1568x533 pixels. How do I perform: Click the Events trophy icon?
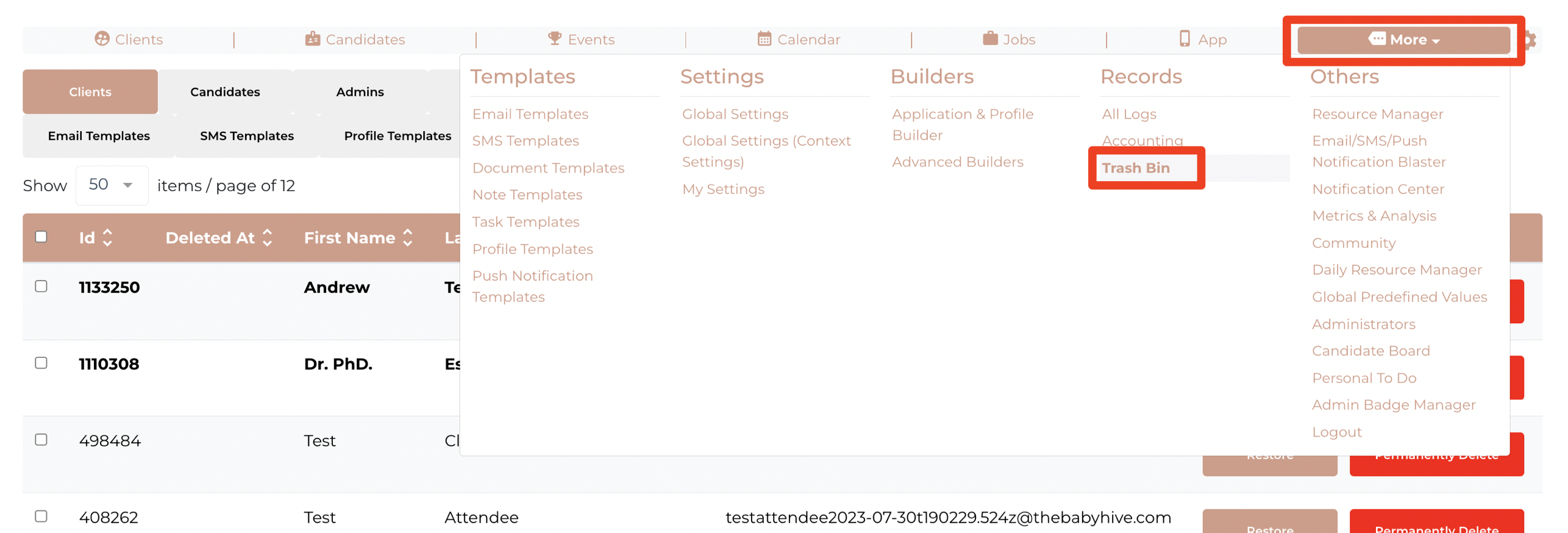click(x=554, y=38)
